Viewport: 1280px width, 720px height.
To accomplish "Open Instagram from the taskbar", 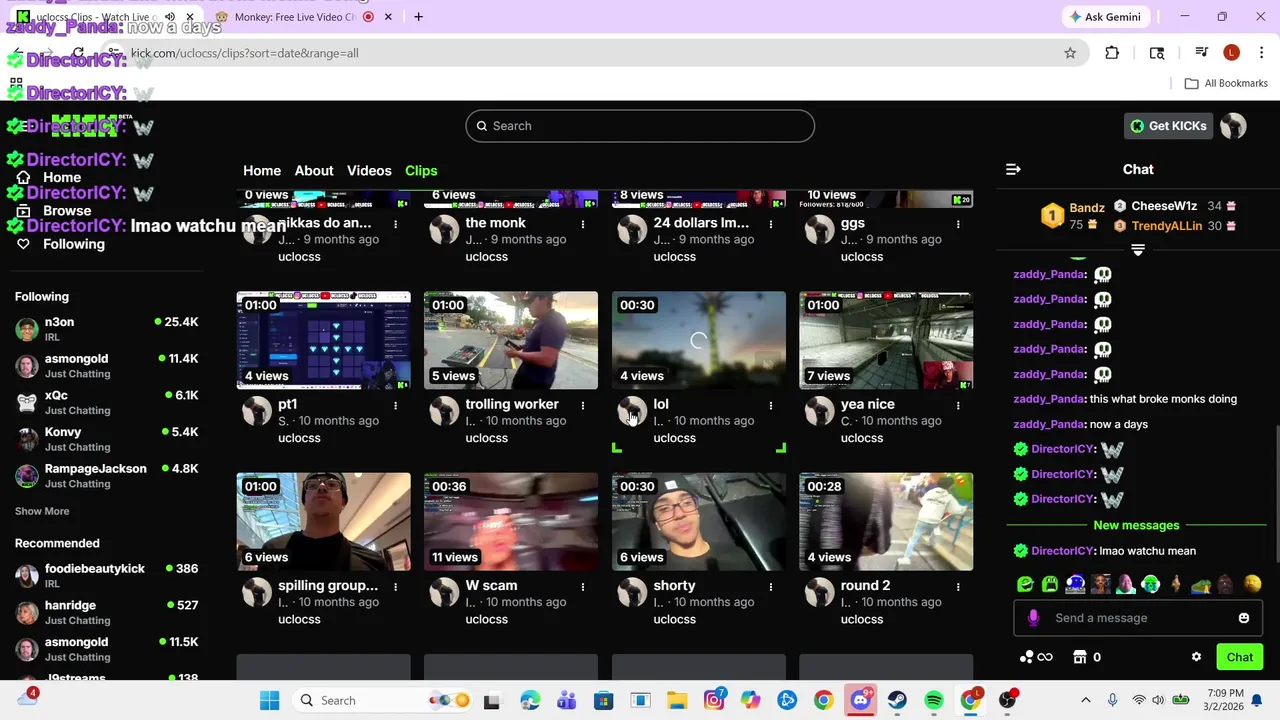I will tap(714, 700).
